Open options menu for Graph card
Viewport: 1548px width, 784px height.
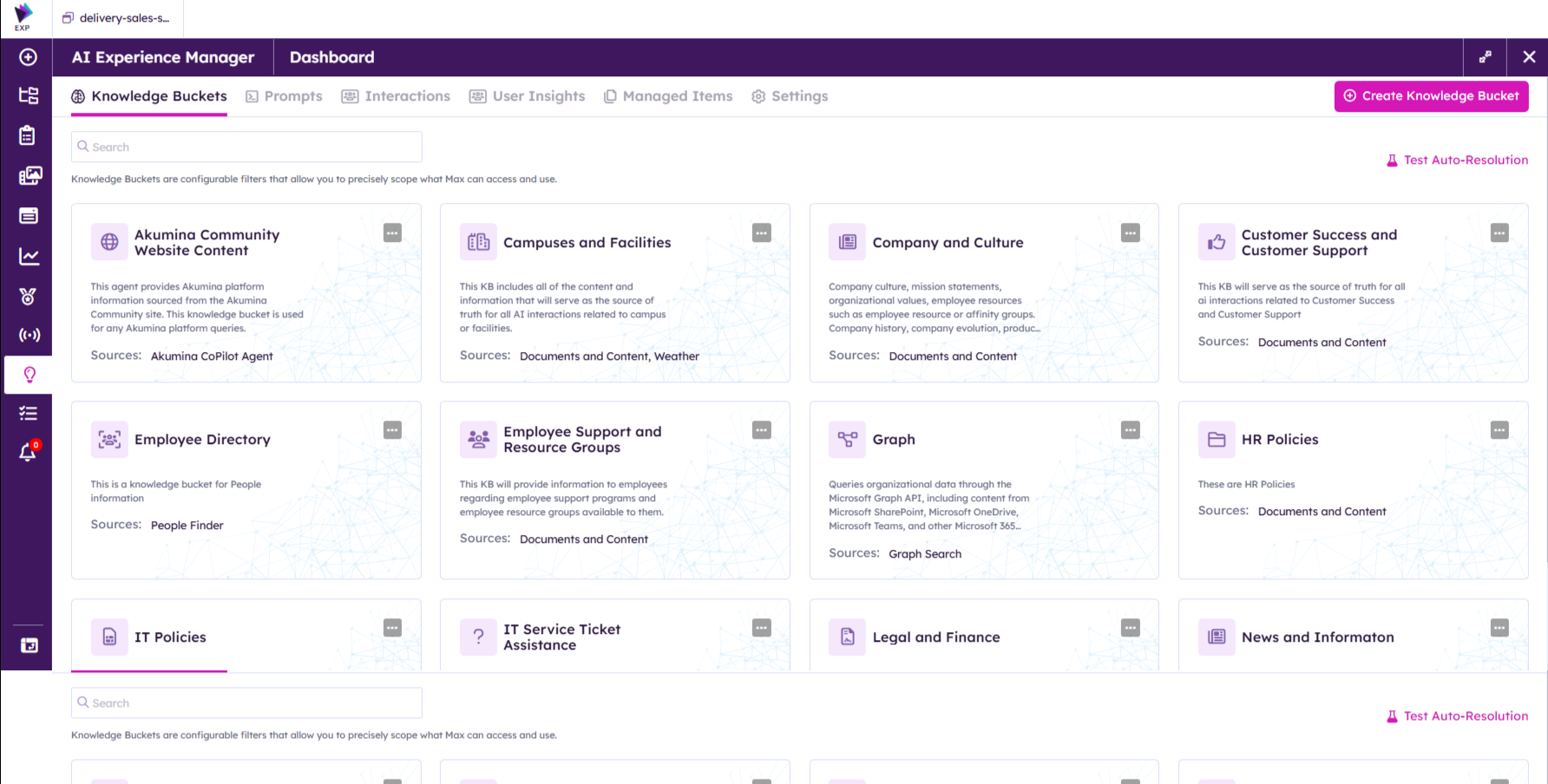pyautogui.click(x=1131, y=430)
